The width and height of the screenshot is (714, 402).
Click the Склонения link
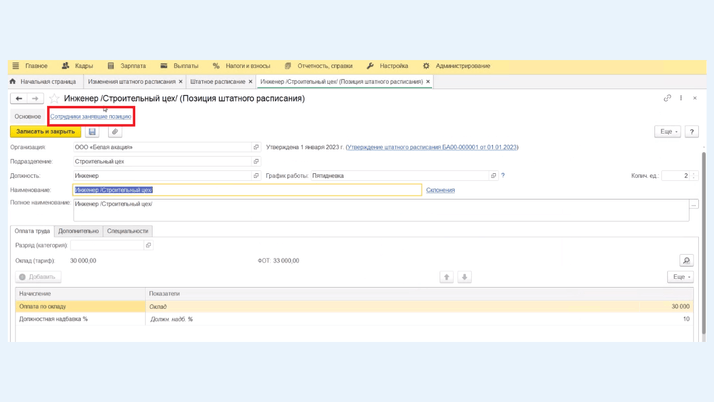coord(440,190)
